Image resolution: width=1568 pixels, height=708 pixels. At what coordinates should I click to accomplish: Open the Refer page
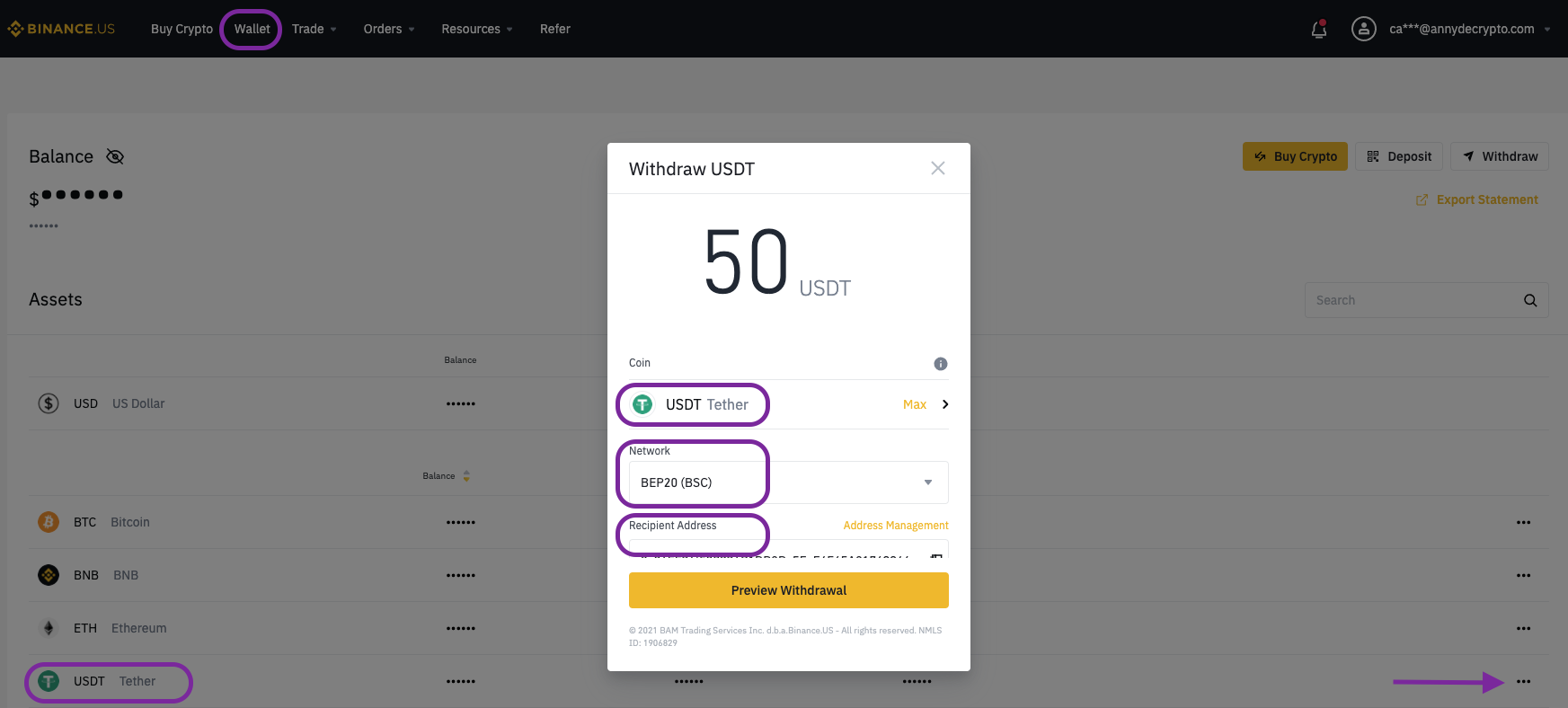click(x=555, y=29)
